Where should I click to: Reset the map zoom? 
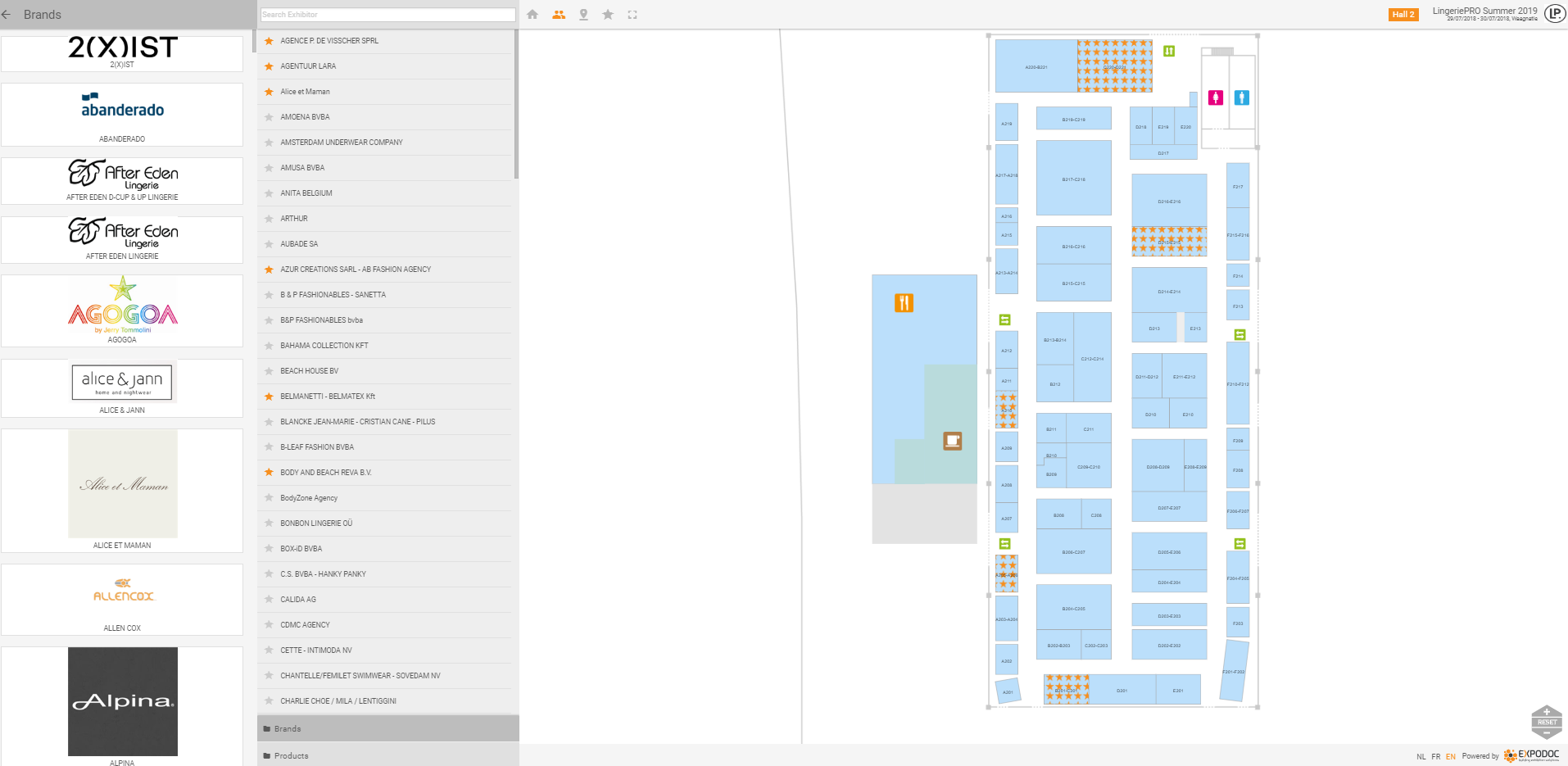pos(1547,722)
